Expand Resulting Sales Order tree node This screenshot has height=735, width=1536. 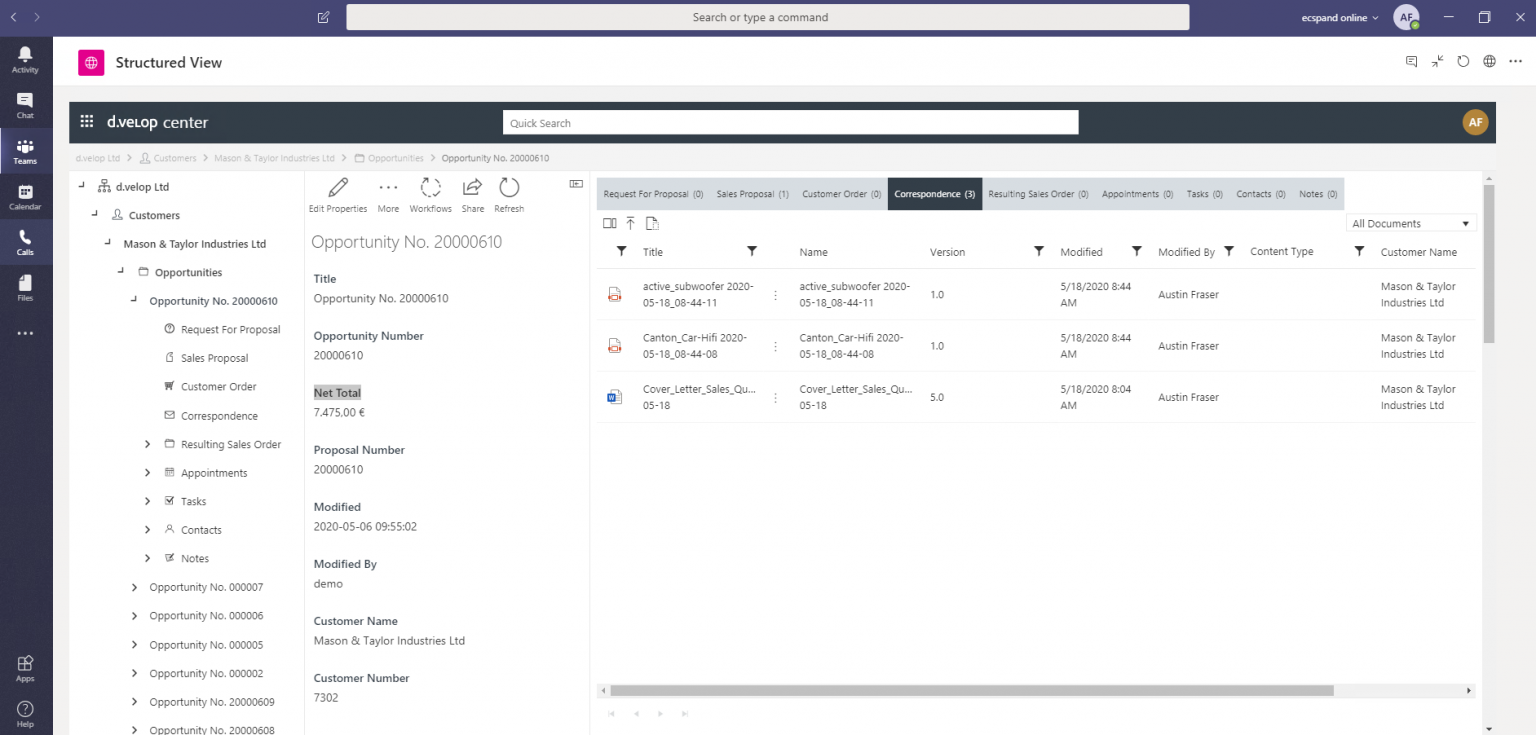pyautogui.click(x=147, y=444)
